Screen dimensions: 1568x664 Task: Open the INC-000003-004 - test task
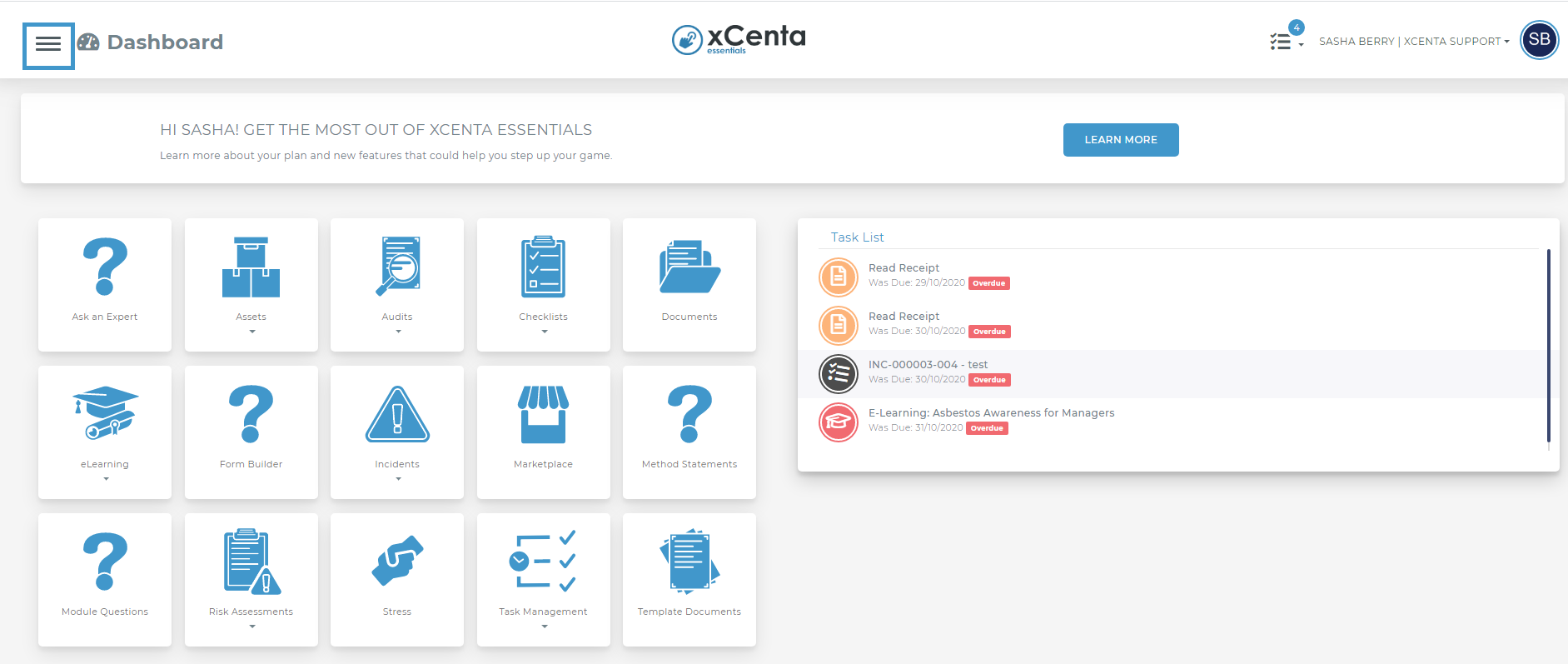[1180, 373]
